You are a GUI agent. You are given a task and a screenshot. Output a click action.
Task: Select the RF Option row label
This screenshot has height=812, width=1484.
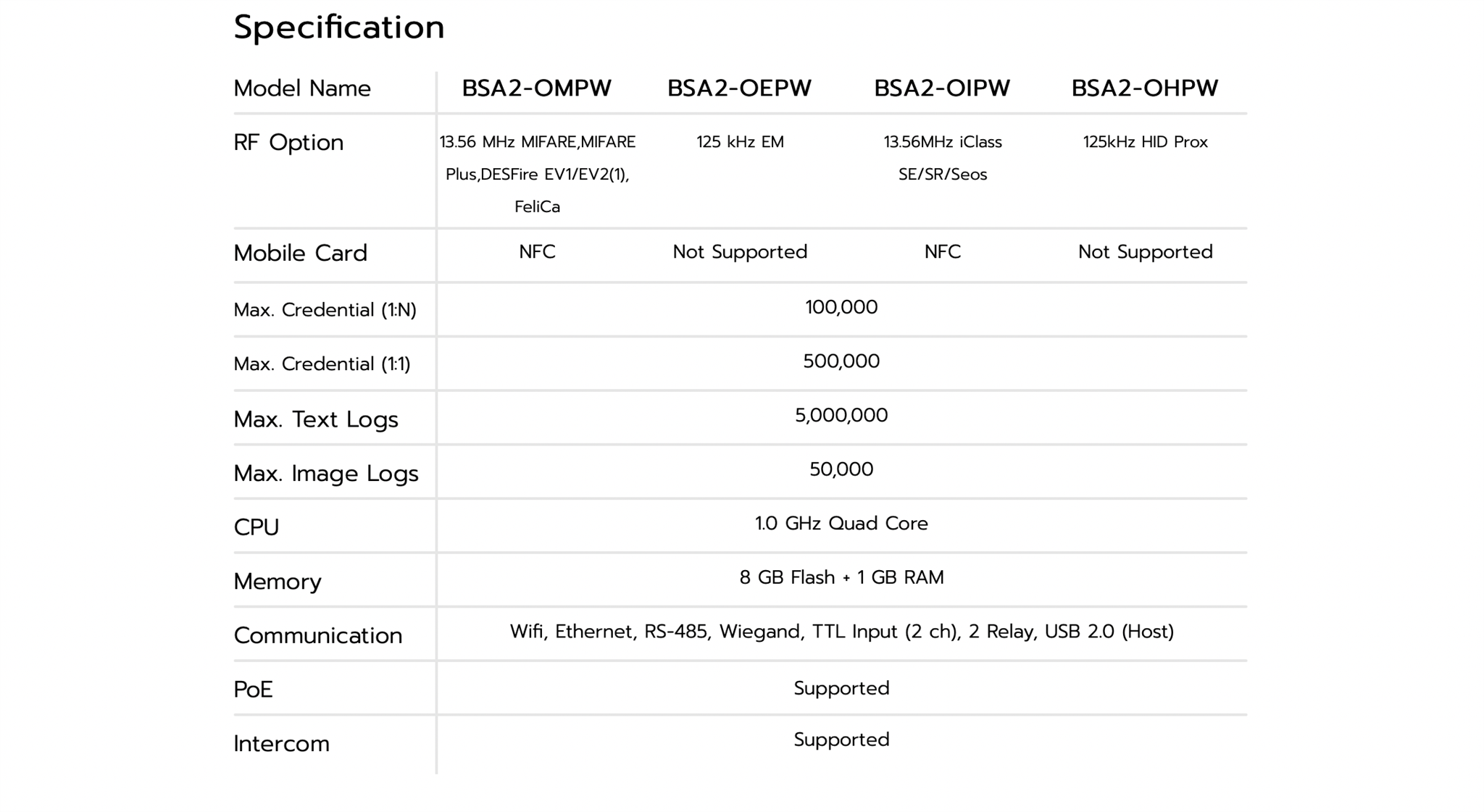tap(288, 143)
